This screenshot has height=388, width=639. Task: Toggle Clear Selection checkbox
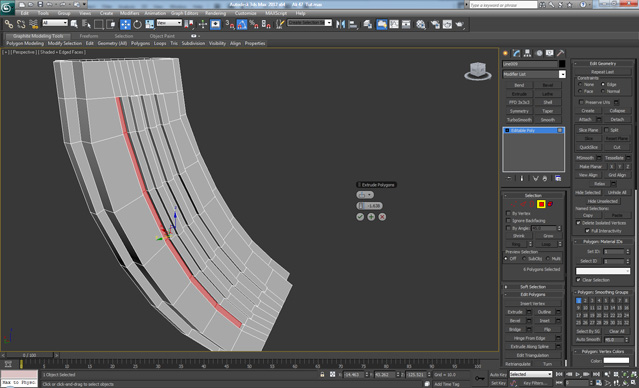[578, 280]
